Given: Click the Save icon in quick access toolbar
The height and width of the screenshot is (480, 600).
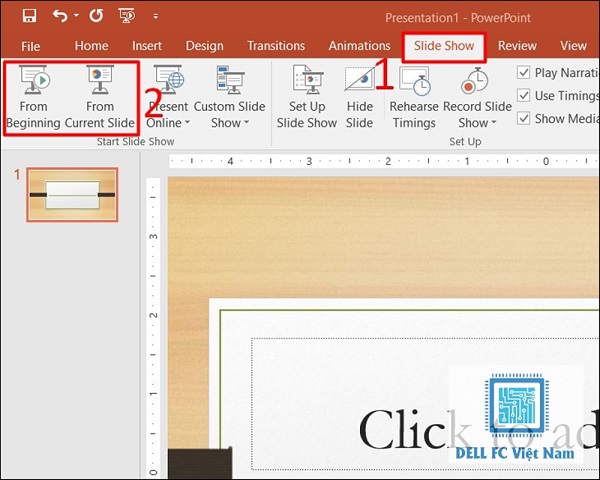Looking at the screenshot, I should pos(29,16).
